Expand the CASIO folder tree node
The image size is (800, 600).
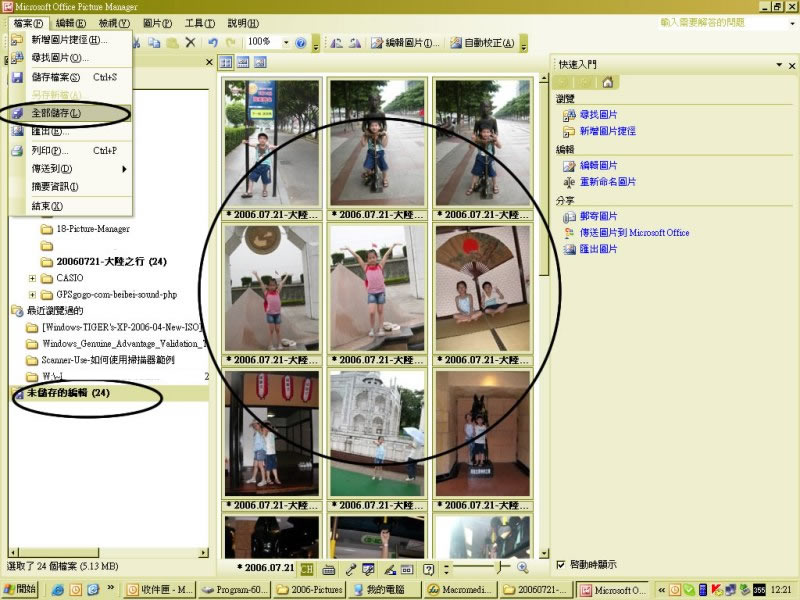[x=32, y=279]
